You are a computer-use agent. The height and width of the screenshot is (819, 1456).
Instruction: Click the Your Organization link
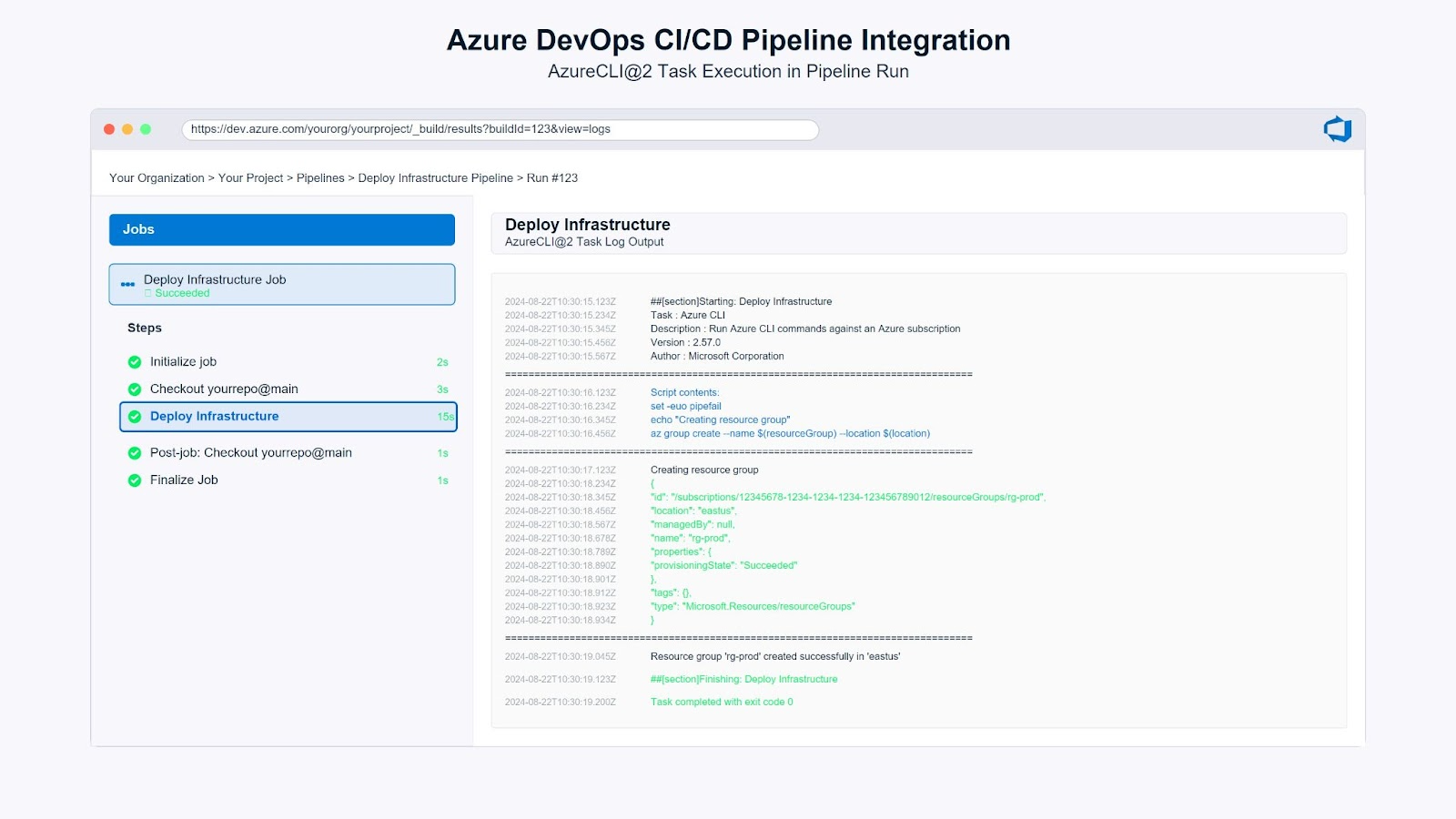pos(157,177)
